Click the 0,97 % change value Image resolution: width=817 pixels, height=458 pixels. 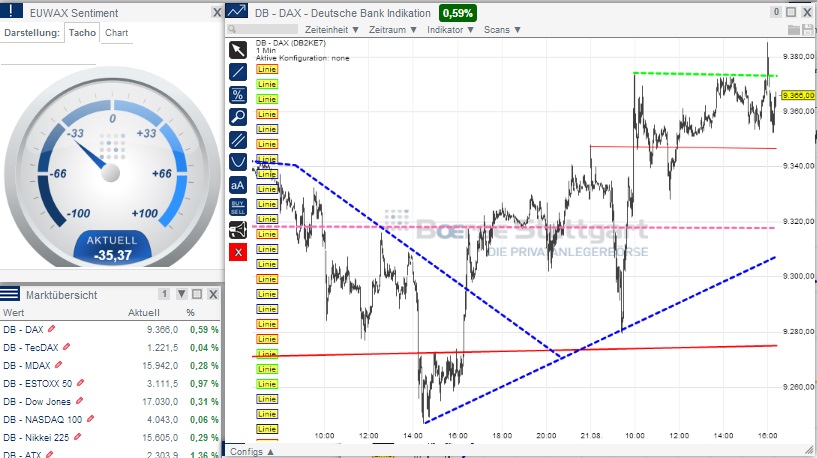coord(204,383)
